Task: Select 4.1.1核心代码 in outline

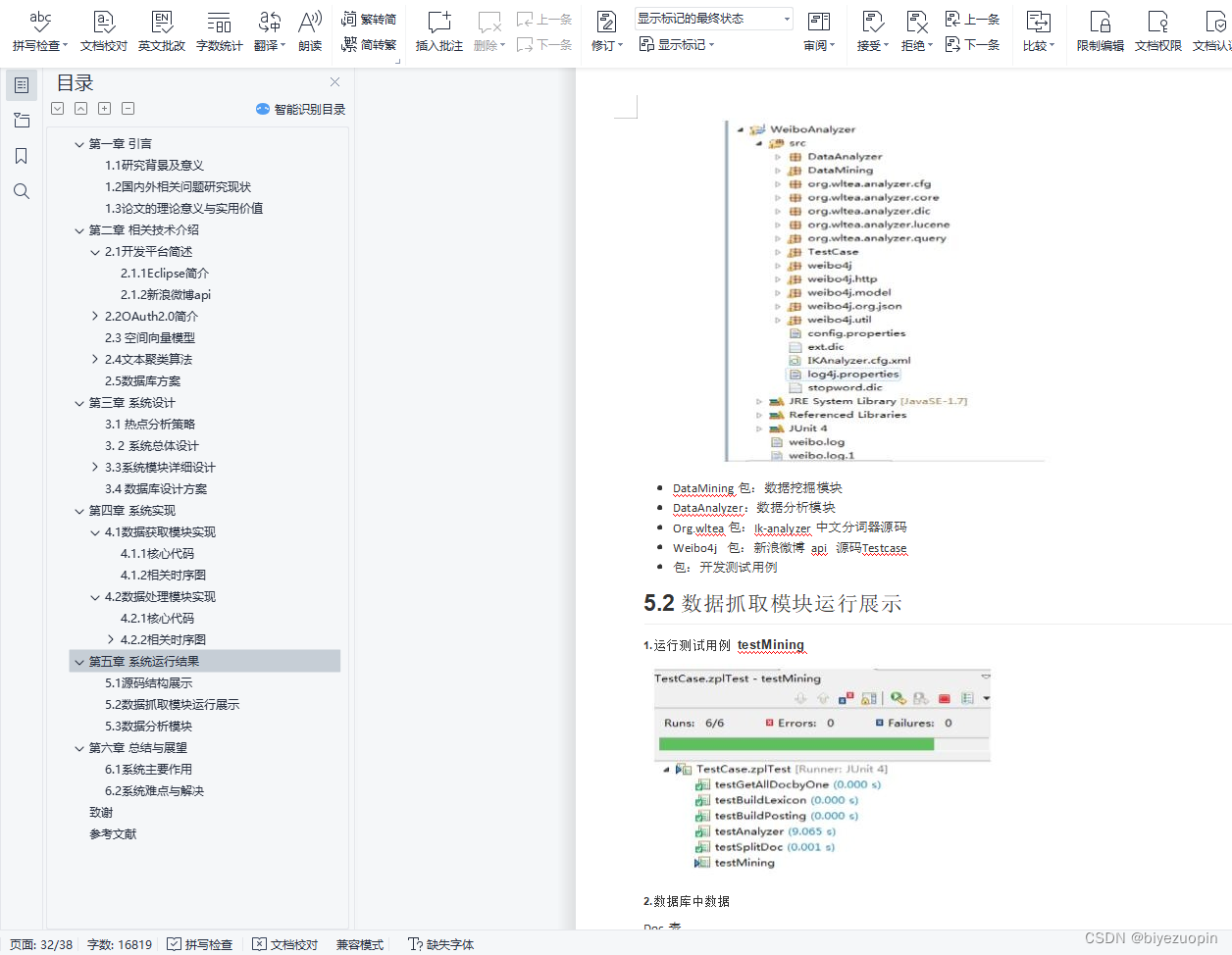Action: click(157, 554)
